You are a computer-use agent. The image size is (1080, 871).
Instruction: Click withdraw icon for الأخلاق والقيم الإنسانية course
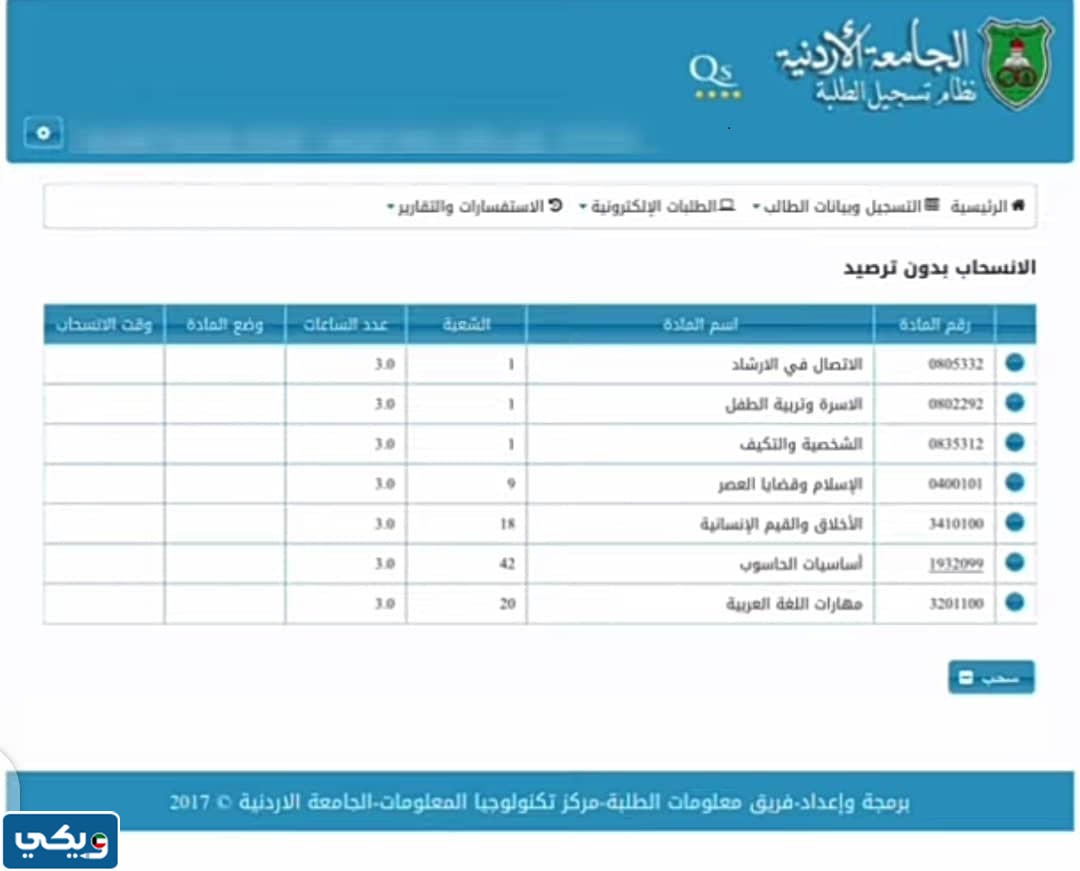(x=1014, y=523)
